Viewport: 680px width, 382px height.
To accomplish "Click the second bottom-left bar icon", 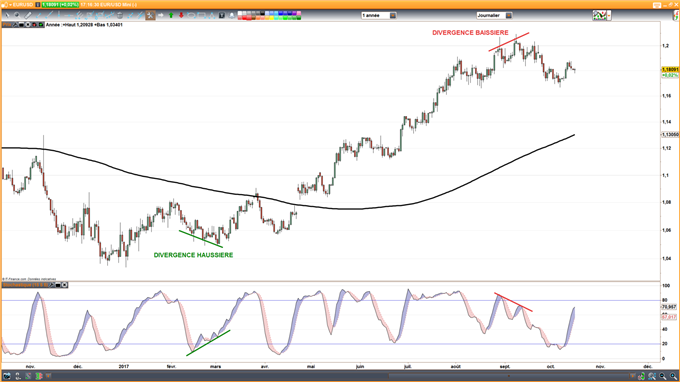I will coord(18,376).
